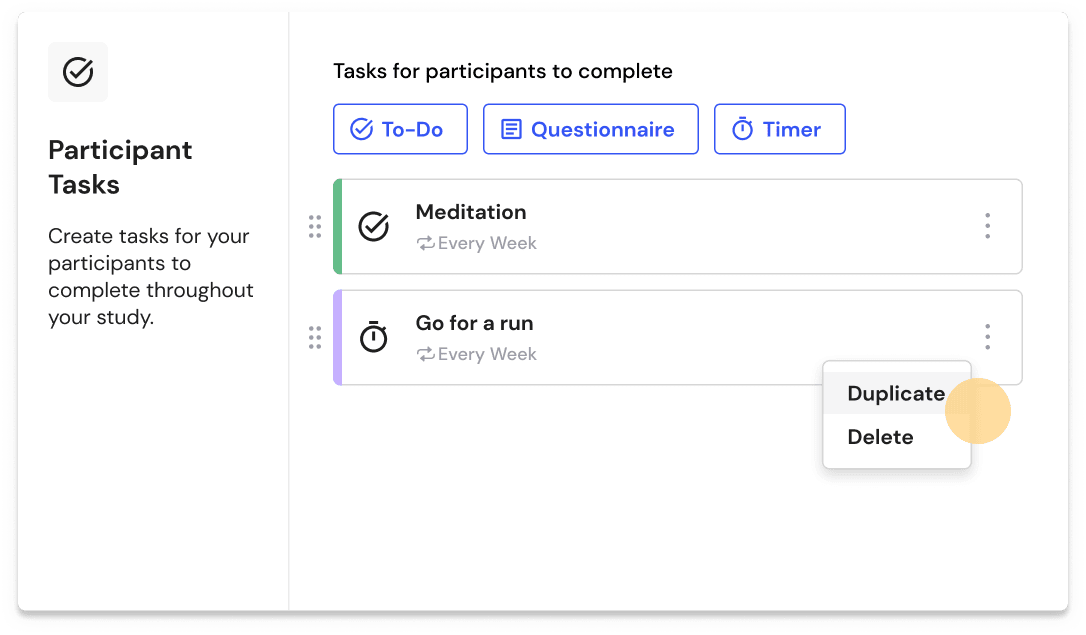Select Duplicate from the open context menu

coord(897,393)
